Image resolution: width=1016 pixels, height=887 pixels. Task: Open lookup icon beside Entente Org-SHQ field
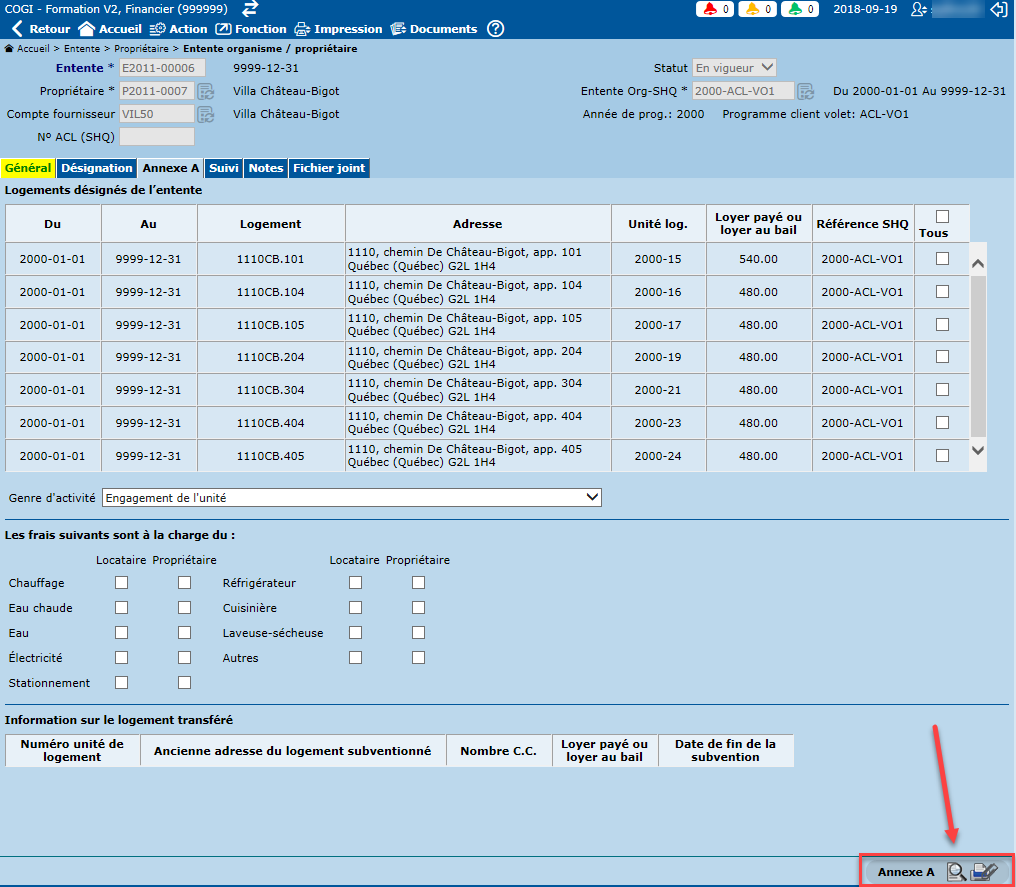805,91
